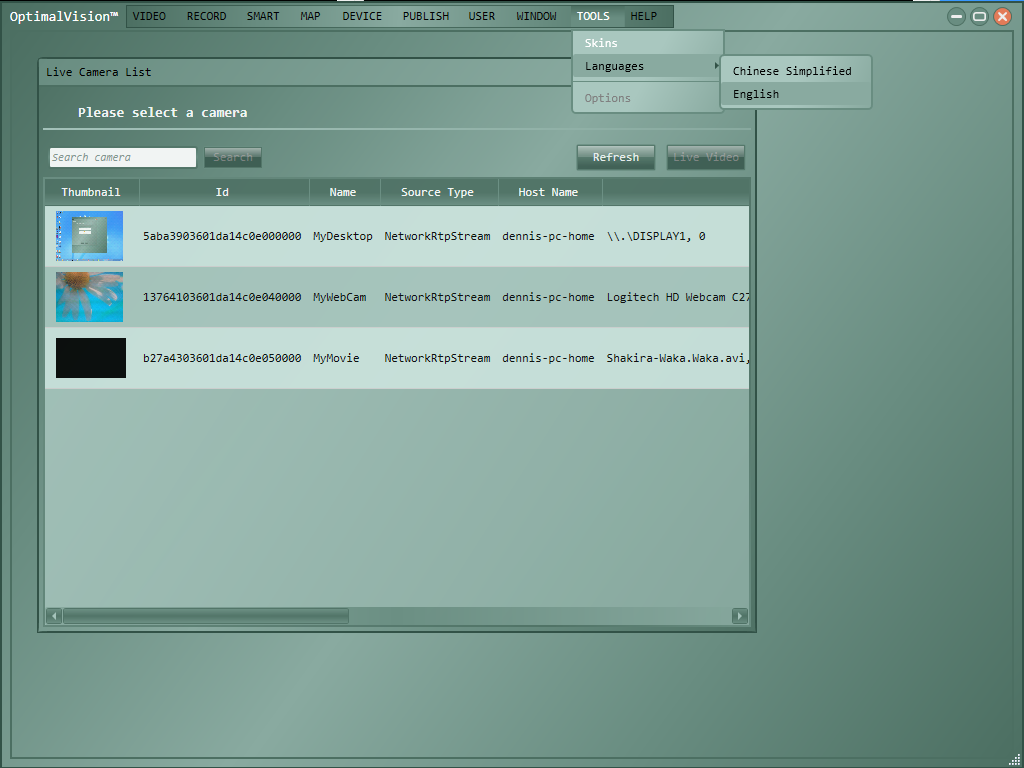Close the application with red X
The width and height of the screenshot is (1024, 768).
1002,16
